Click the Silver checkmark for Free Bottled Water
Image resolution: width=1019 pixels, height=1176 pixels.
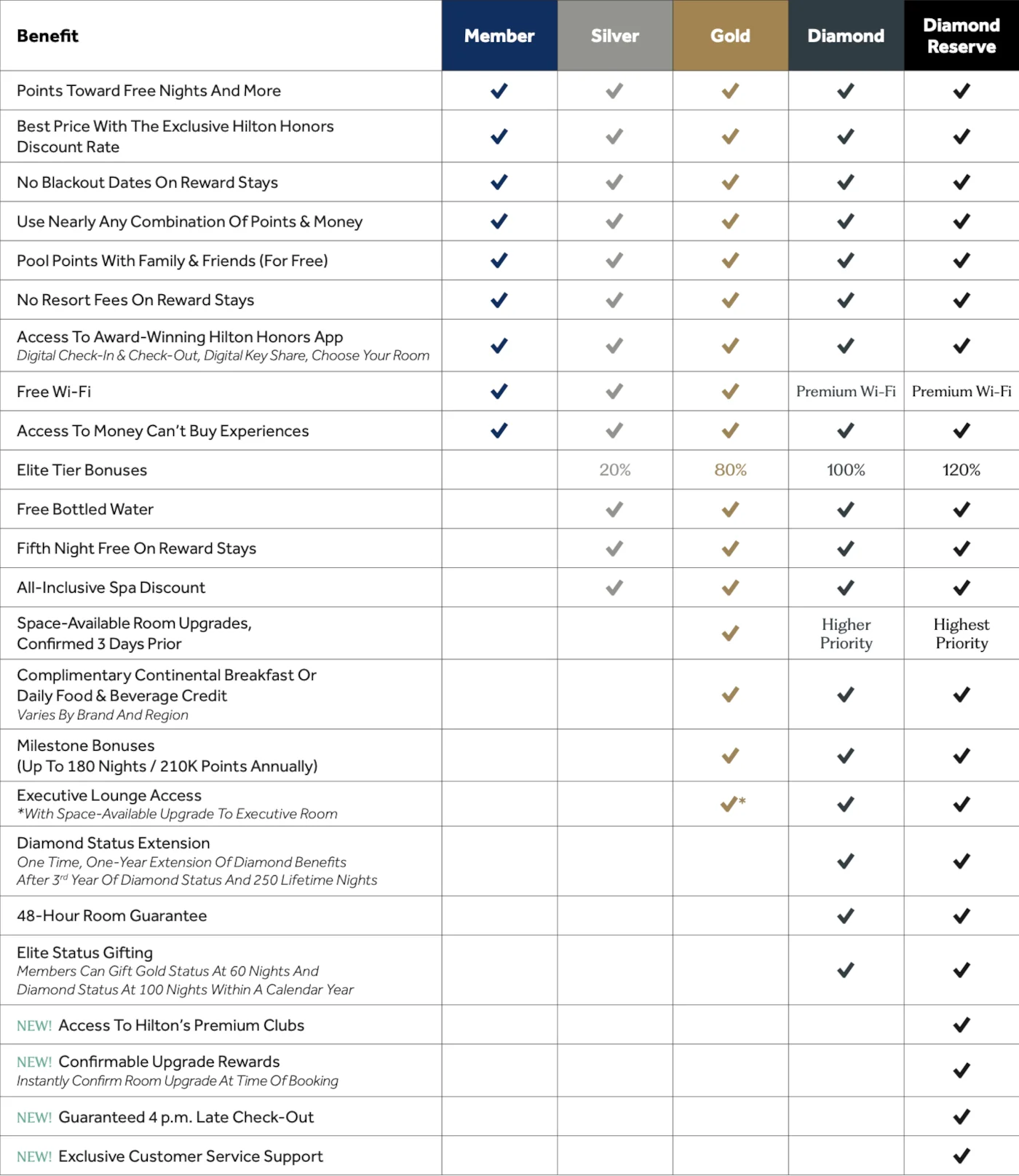pyautogui.click(x=614, y=510)
